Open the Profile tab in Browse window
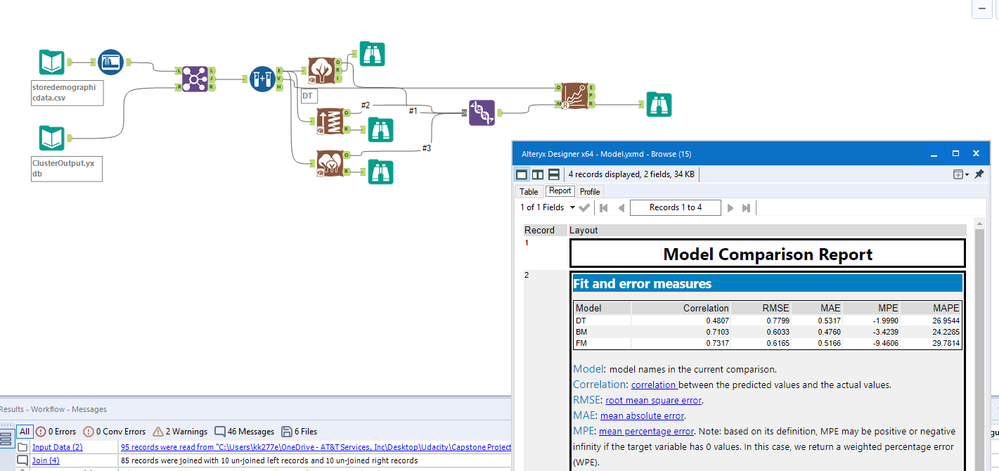999x471 pixels. tap(589, 191)
